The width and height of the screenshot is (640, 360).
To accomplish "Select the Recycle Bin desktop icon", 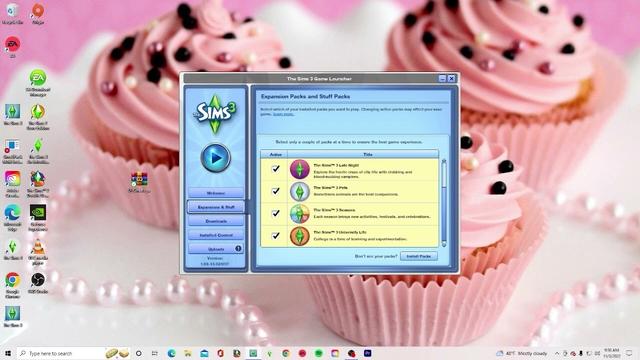I will pos(12,13).
